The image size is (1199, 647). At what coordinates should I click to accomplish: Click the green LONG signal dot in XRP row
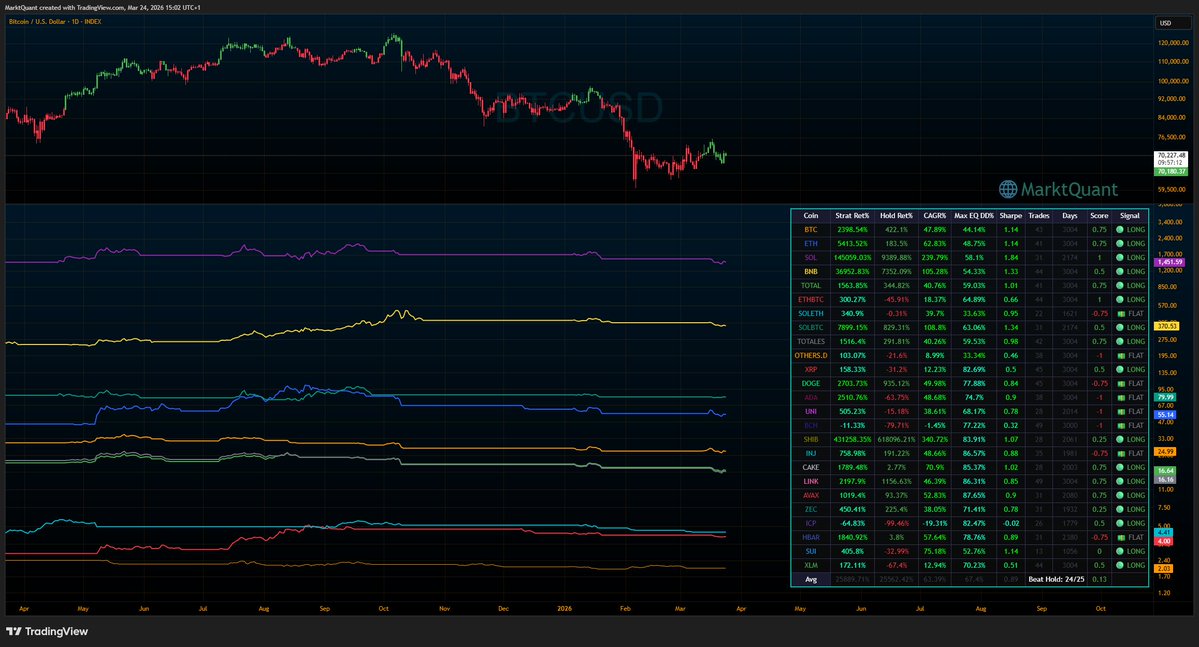point(1119,369)
